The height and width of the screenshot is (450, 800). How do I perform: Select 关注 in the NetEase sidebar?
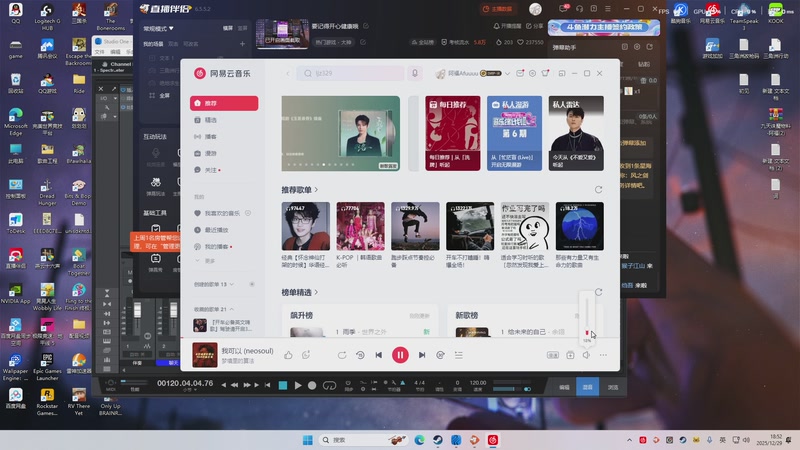224,170
